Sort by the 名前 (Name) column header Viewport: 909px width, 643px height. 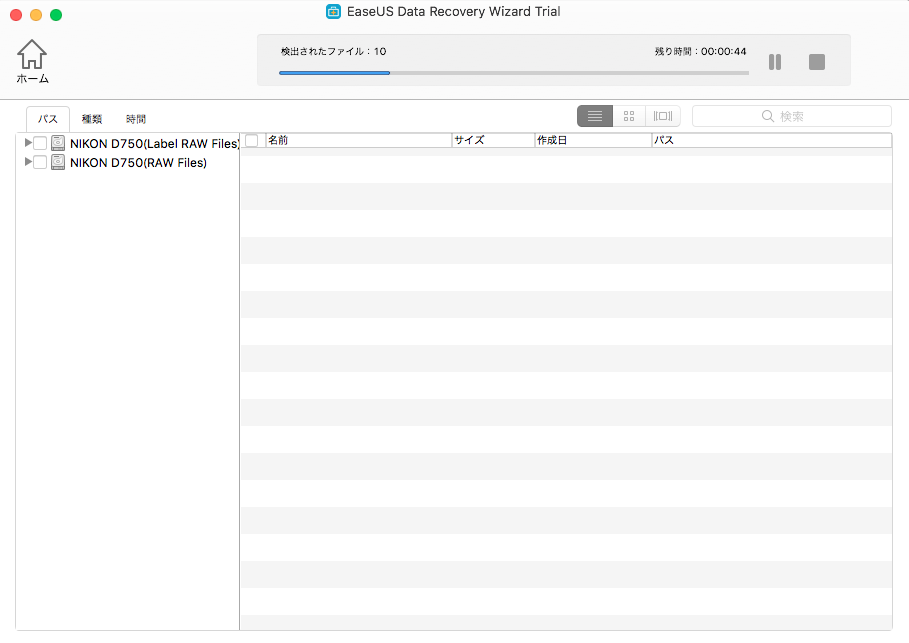[x=358, y=140]
